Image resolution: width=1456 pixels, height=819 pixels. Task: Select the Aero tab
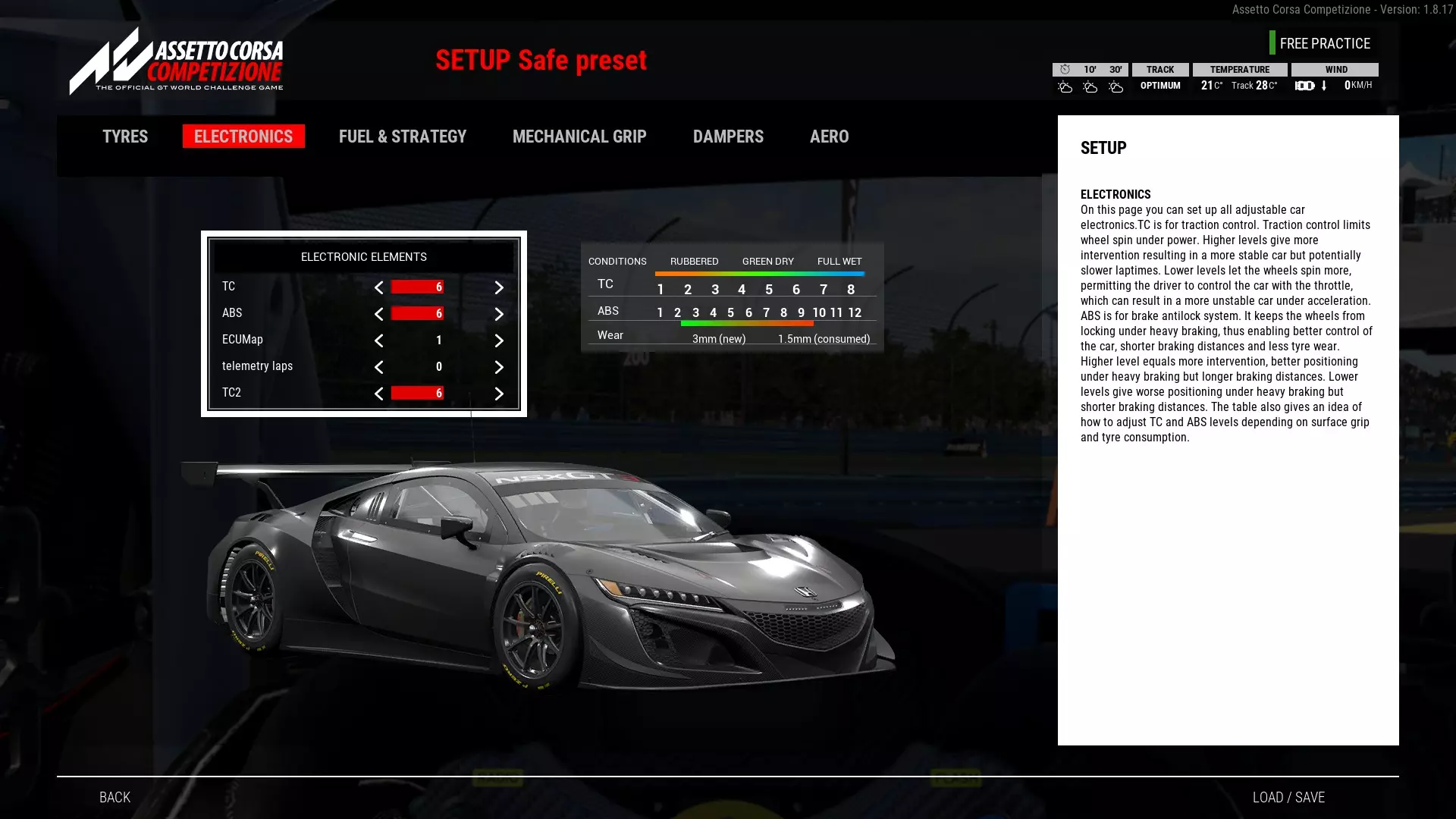tap(829, 136)
